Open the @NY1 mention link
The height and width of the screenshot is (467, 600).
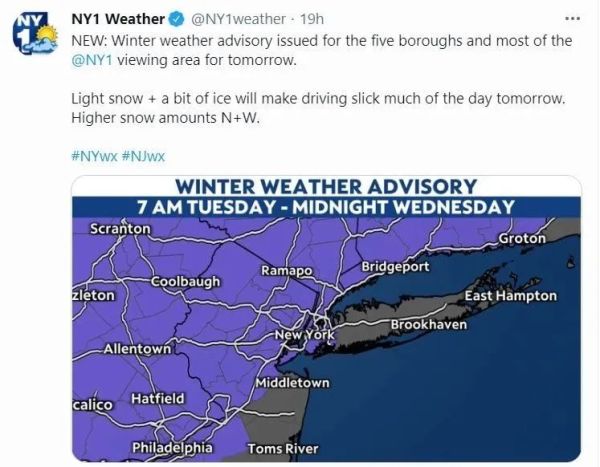point(92,60)
